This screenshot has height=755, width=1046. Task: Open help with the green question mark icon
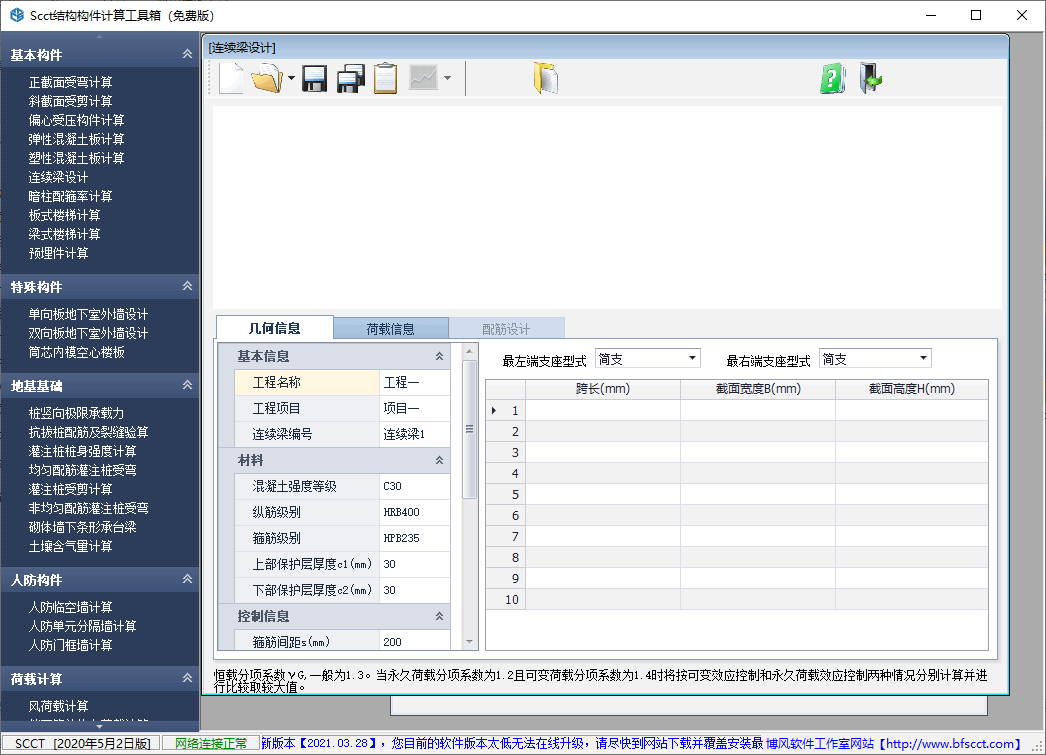(x=833, y=79)
